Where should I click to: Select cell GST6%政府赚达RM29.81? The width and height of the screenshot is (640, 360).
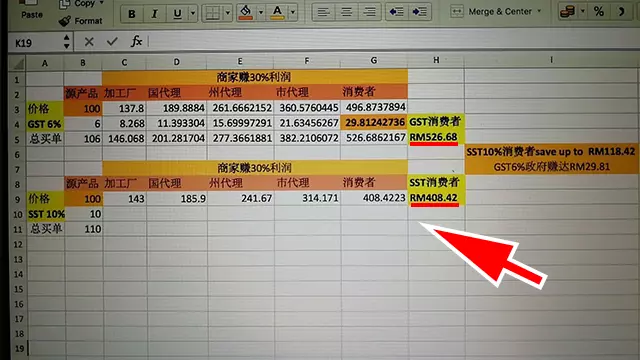(x=552, y=167)
